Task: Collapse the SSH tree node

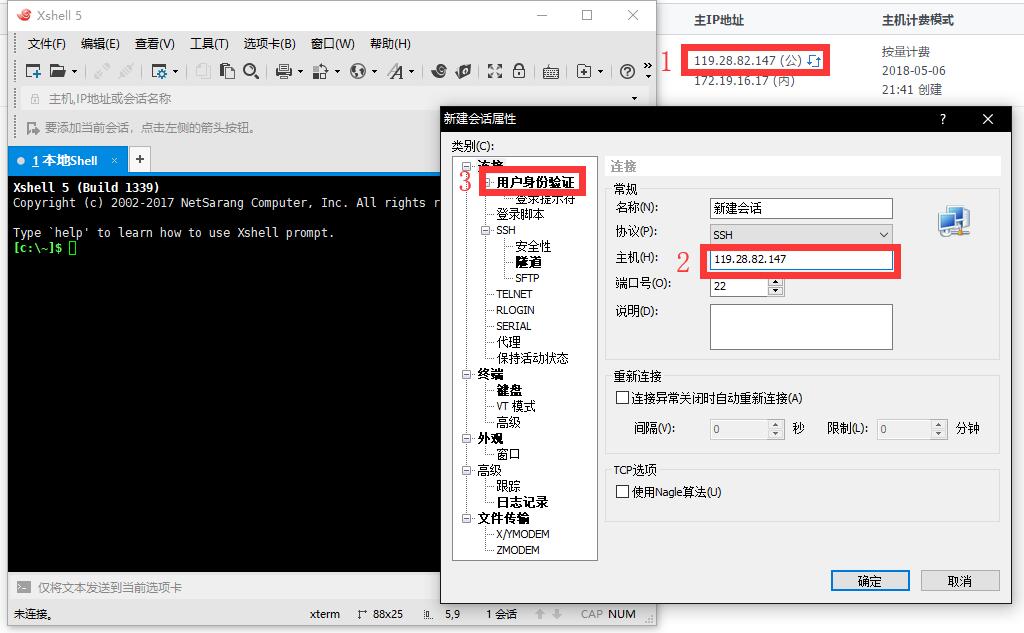Action: [x=485, y=230]
